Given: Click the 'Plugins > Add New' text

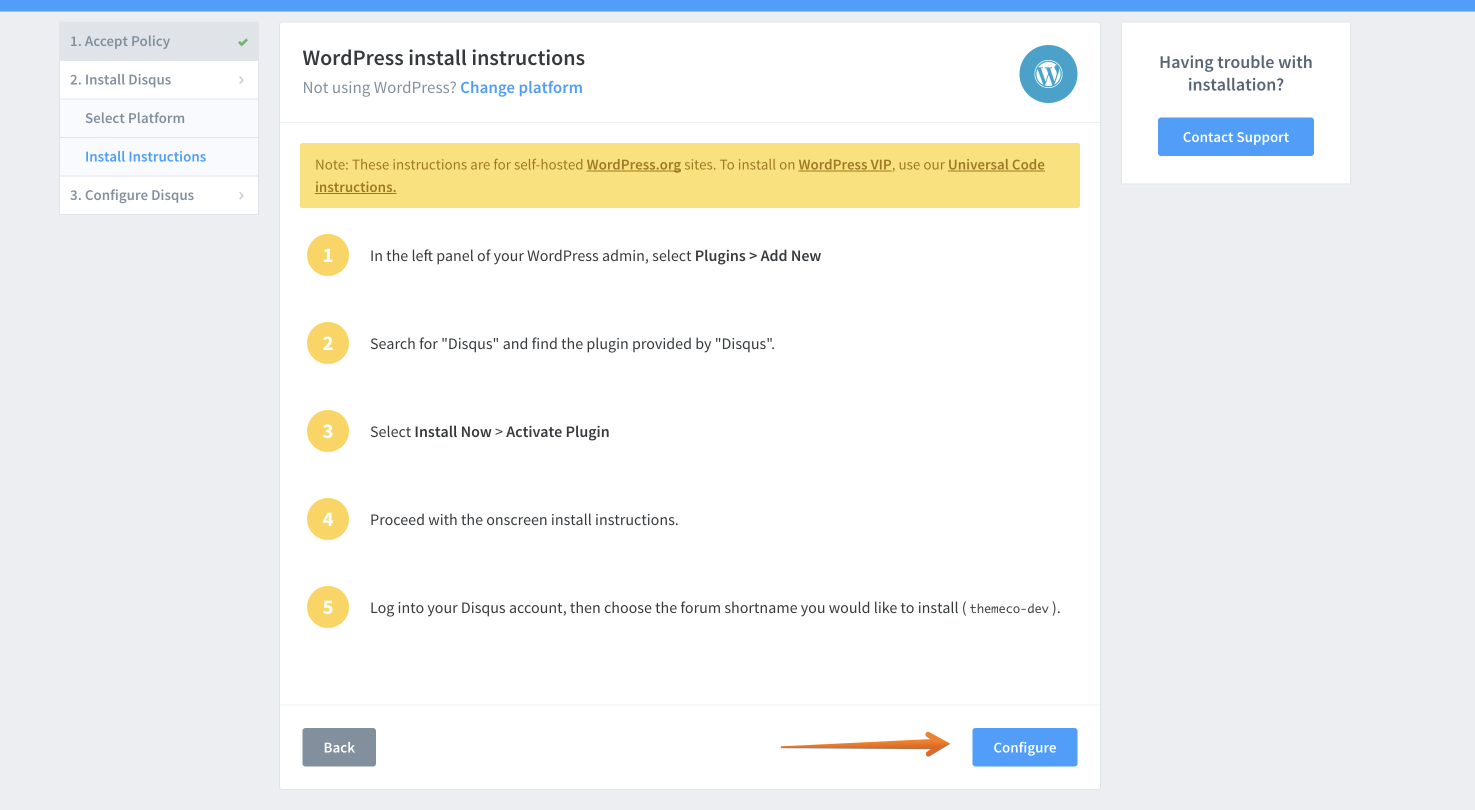Looking at the screenshot, I should 758,256.
